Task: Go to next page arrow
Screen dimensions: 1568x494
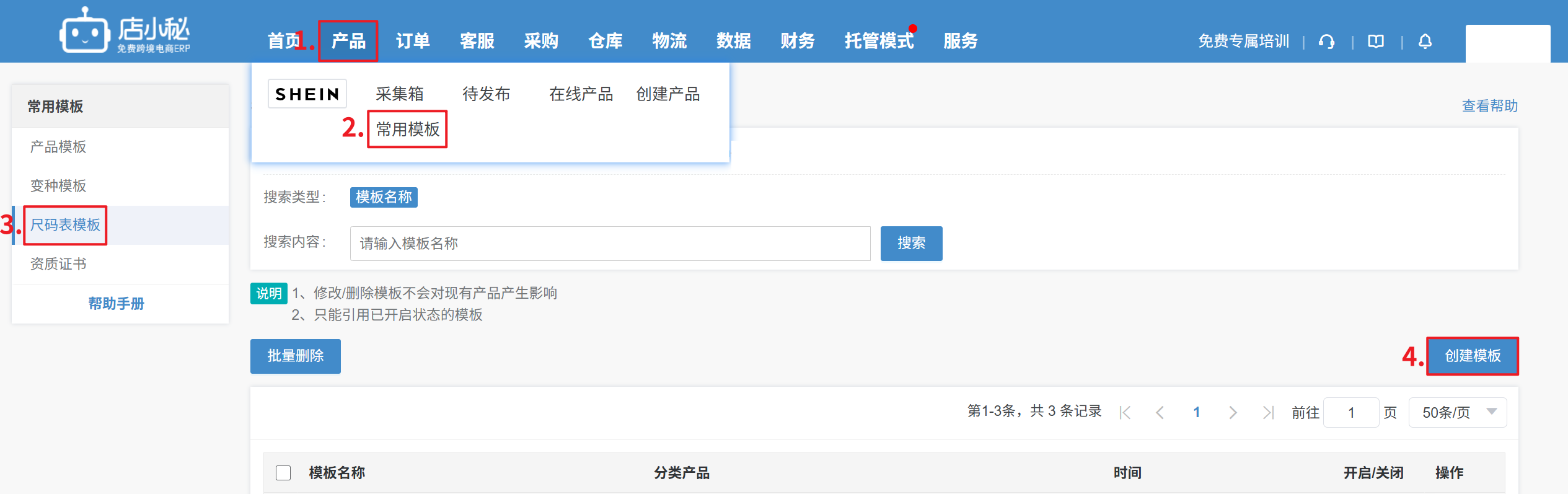Action: tap(1233, 413)
